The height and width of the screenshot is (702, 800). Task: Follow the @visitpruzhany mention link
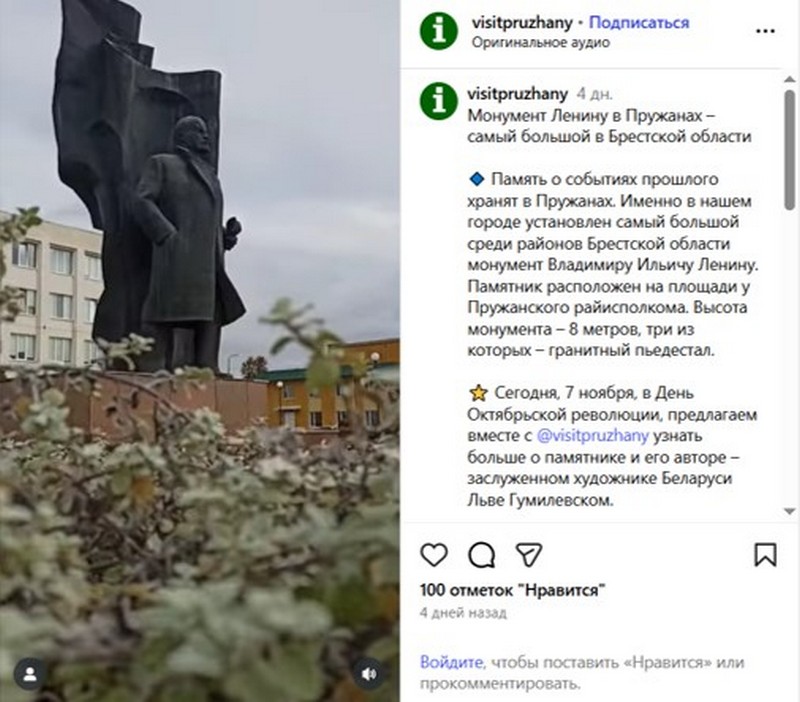pyautogui.click(x=593, y=436)
